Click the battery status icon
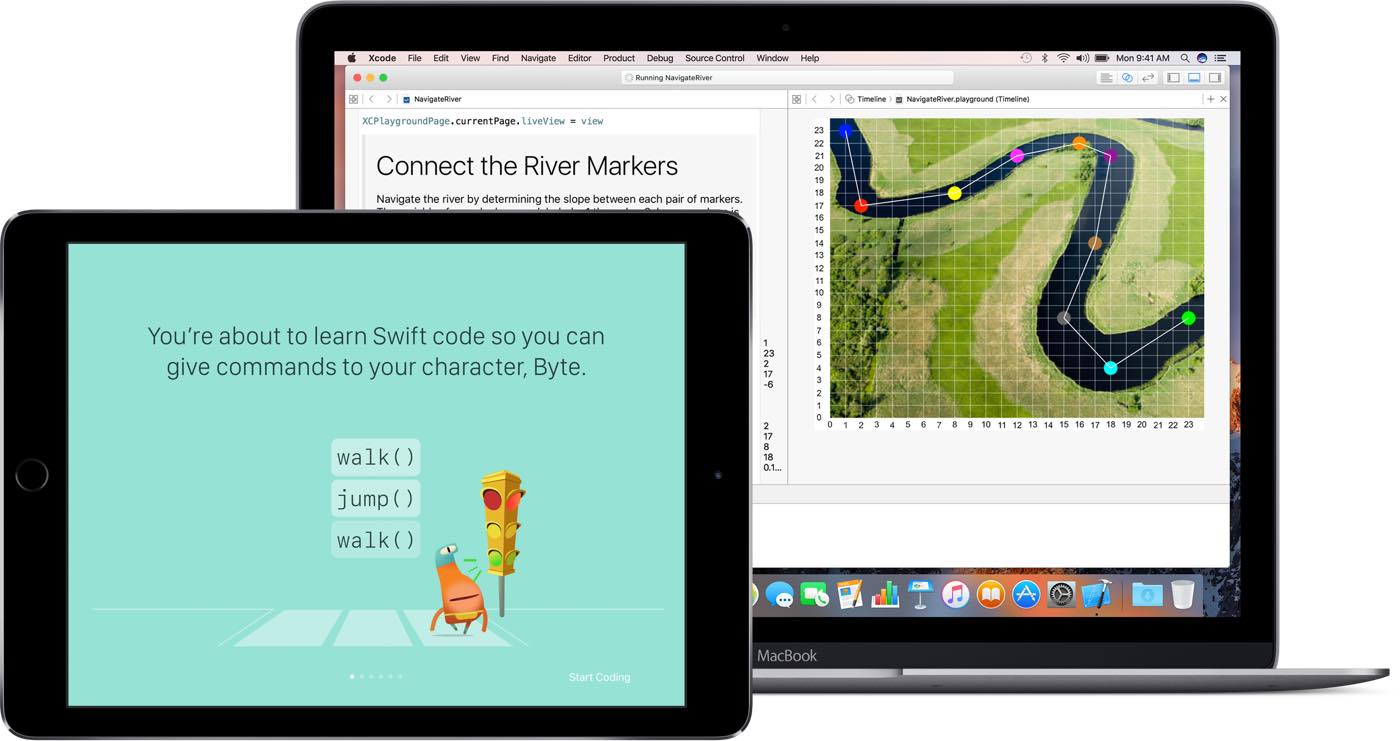 [x=1102, y=58]
